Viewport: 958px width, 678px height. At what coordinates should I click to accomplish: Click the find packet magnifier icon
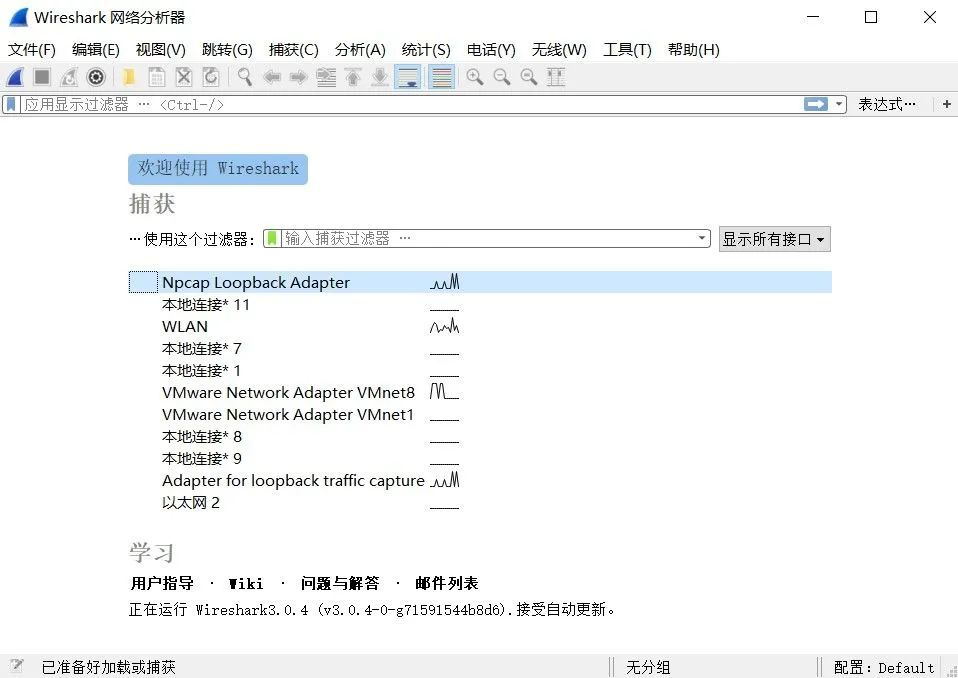(x=244, y=77)
